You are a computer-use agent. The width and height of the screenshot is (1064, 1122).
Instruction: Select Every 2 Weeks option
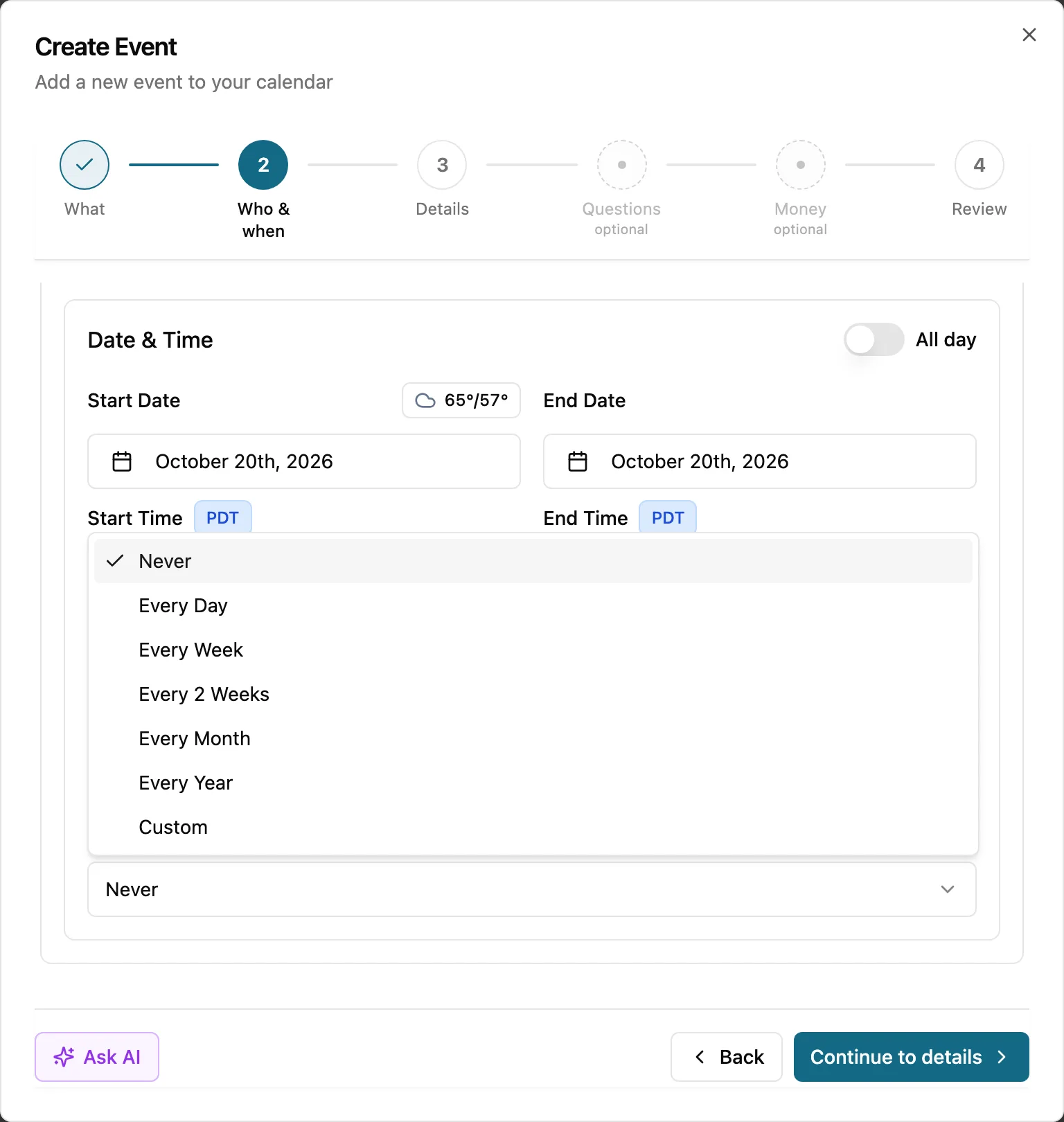tap(533, 694)
